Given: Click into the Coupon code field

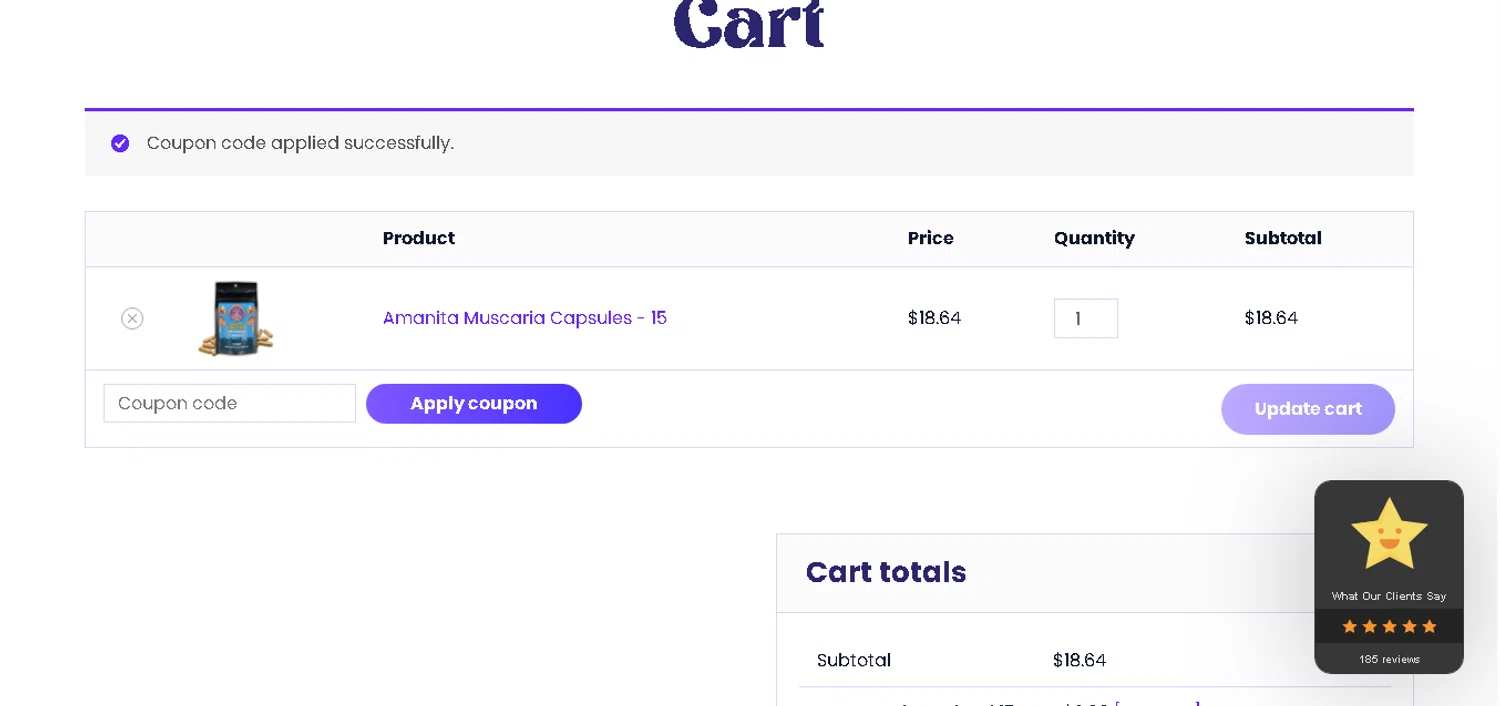Looking at the screenshot, I should (229, 403).
